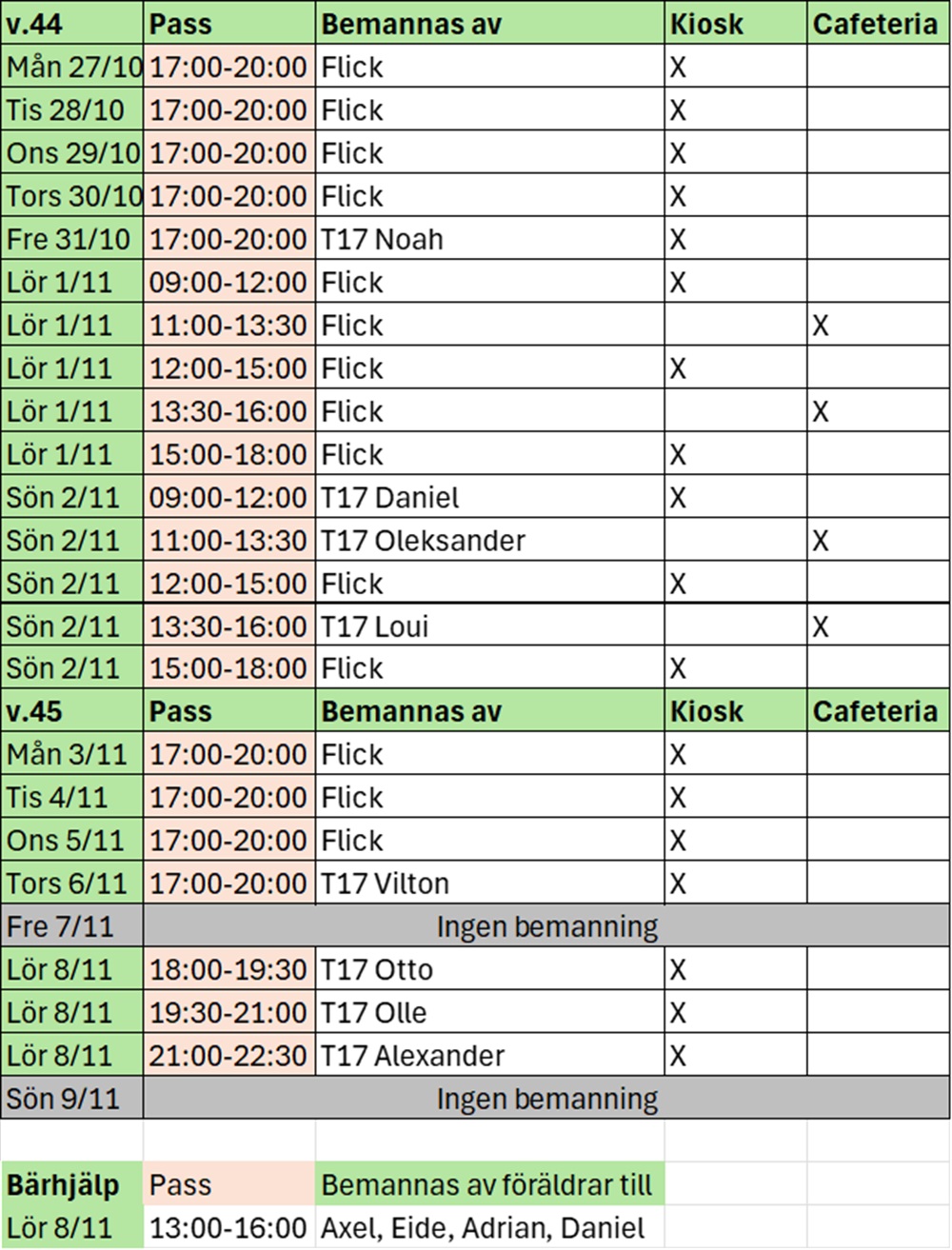Select the v.44 week header cell
The width and height of the screenshot is (952, 1250).
pyautogui.click(x=71, y=24)
